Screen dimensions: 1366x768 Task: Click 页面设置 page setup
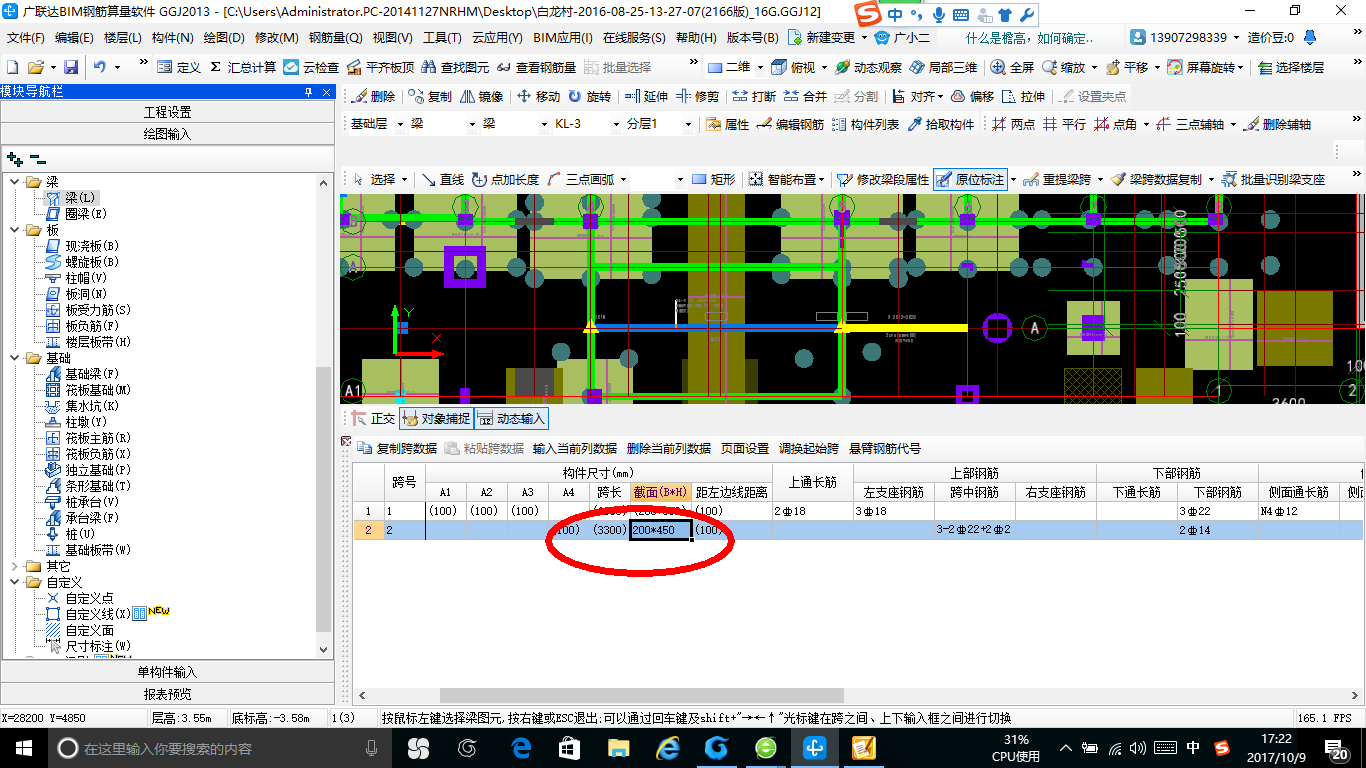[x=745, y=448]
